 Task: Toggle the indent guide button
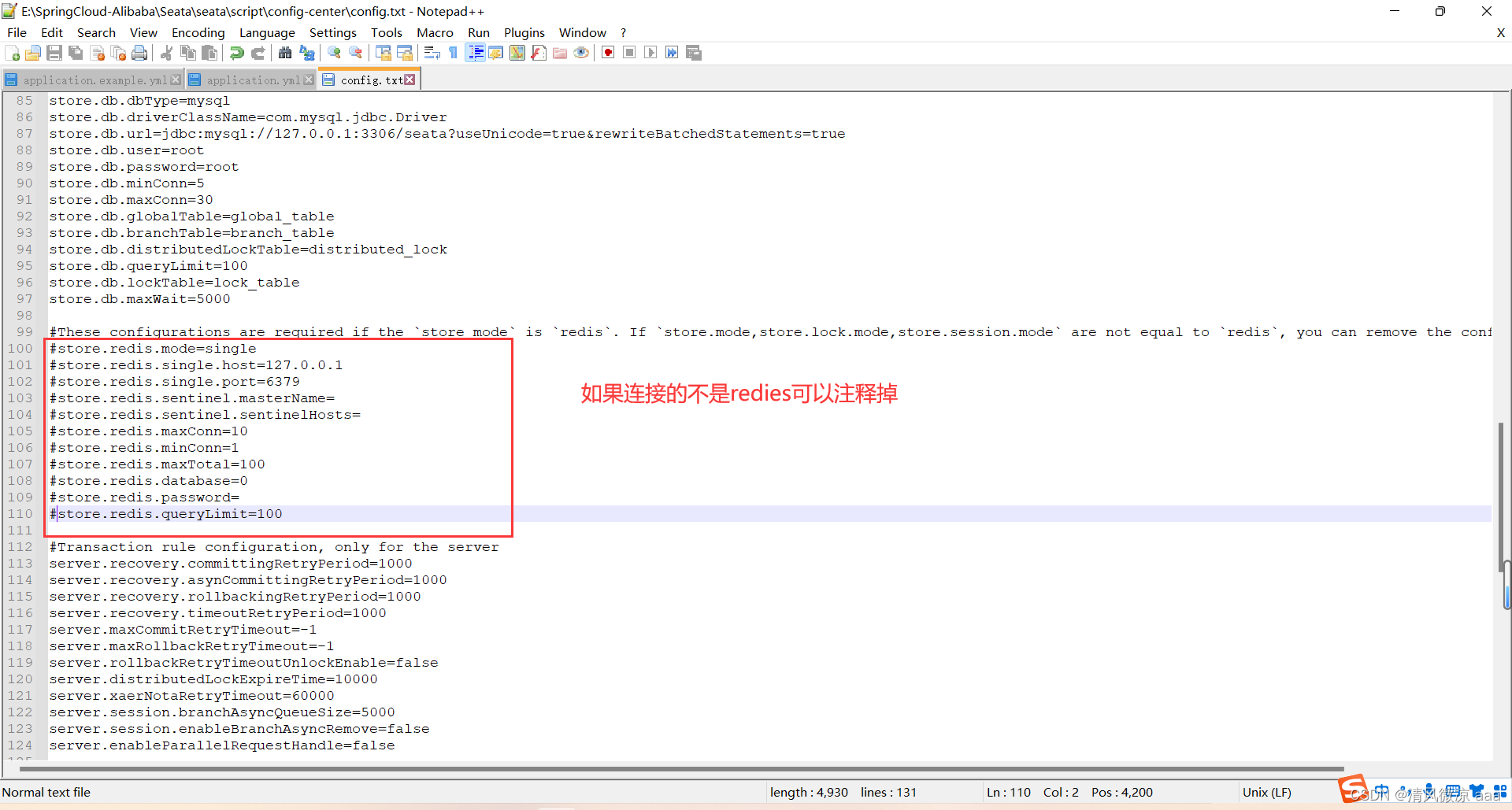point(475,53)
